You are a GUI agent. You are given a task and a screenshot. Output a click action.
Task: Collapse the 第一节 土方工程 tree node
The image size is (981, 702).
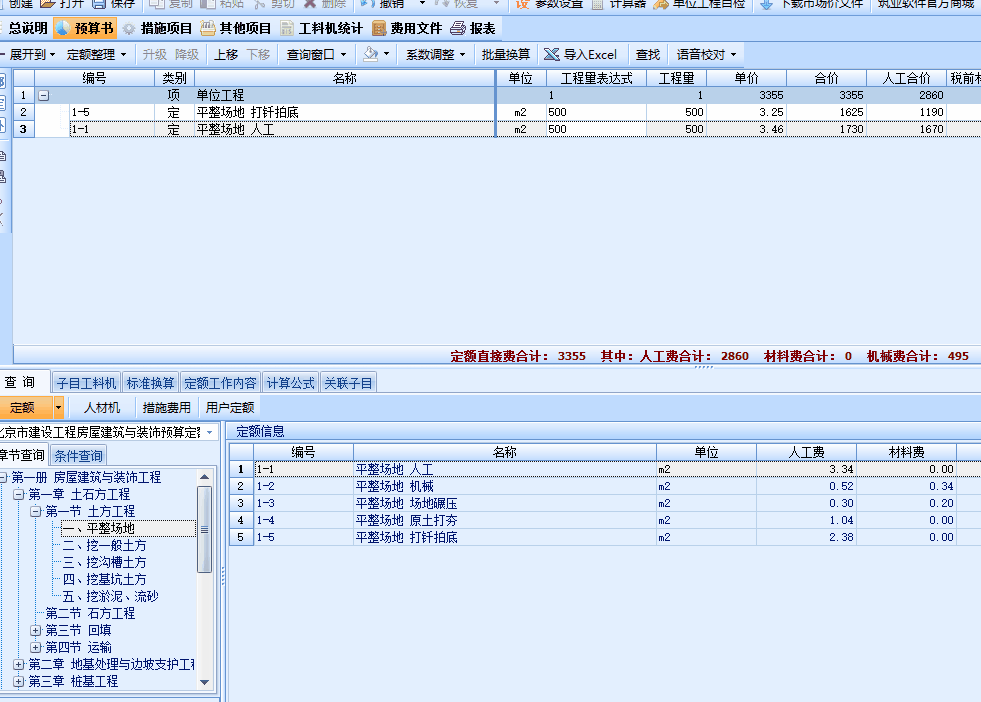tap(36, 511)
